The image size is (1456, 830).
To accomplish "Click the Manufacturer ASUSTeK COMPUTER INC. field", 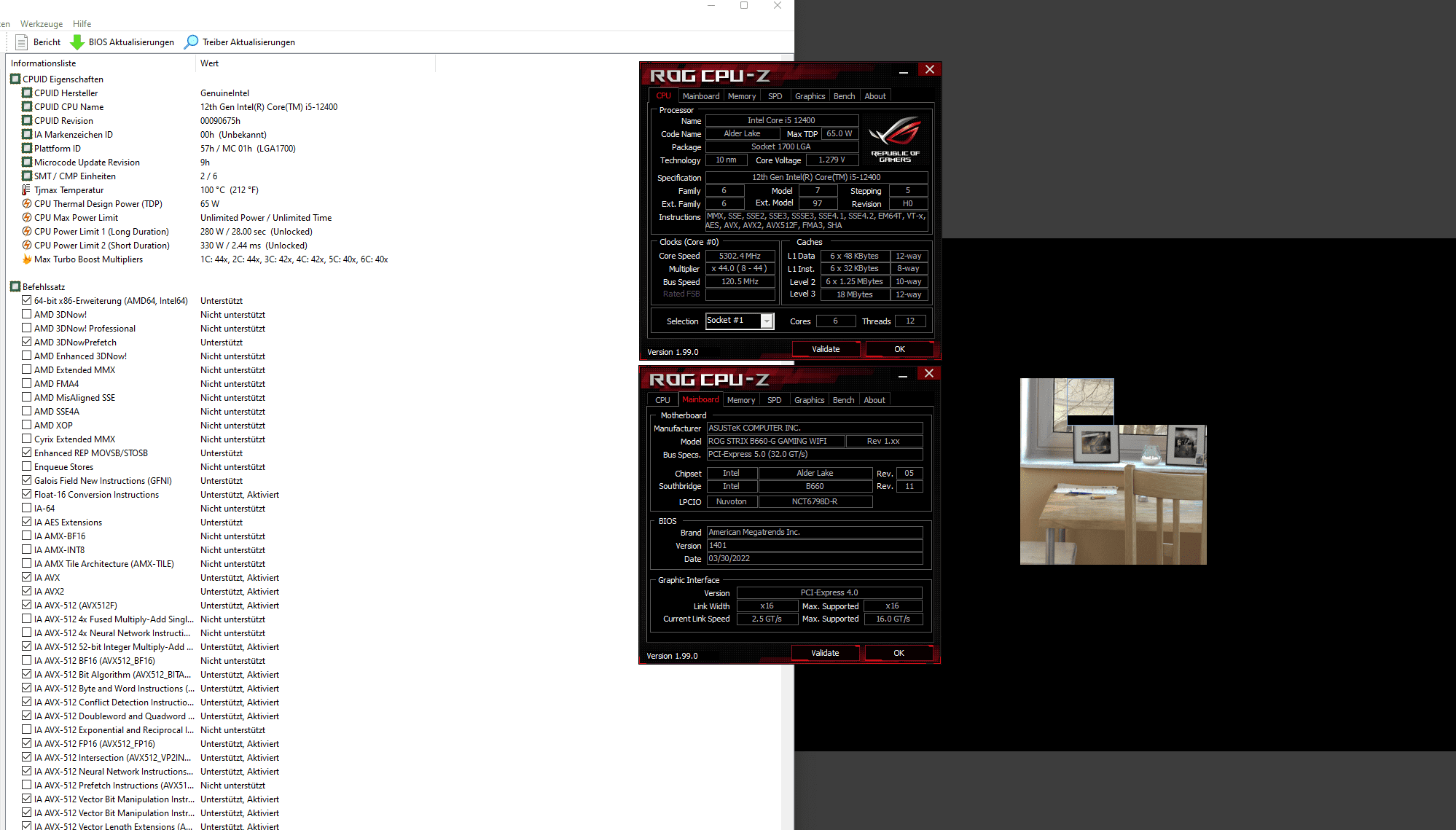I will click(815, 428).
